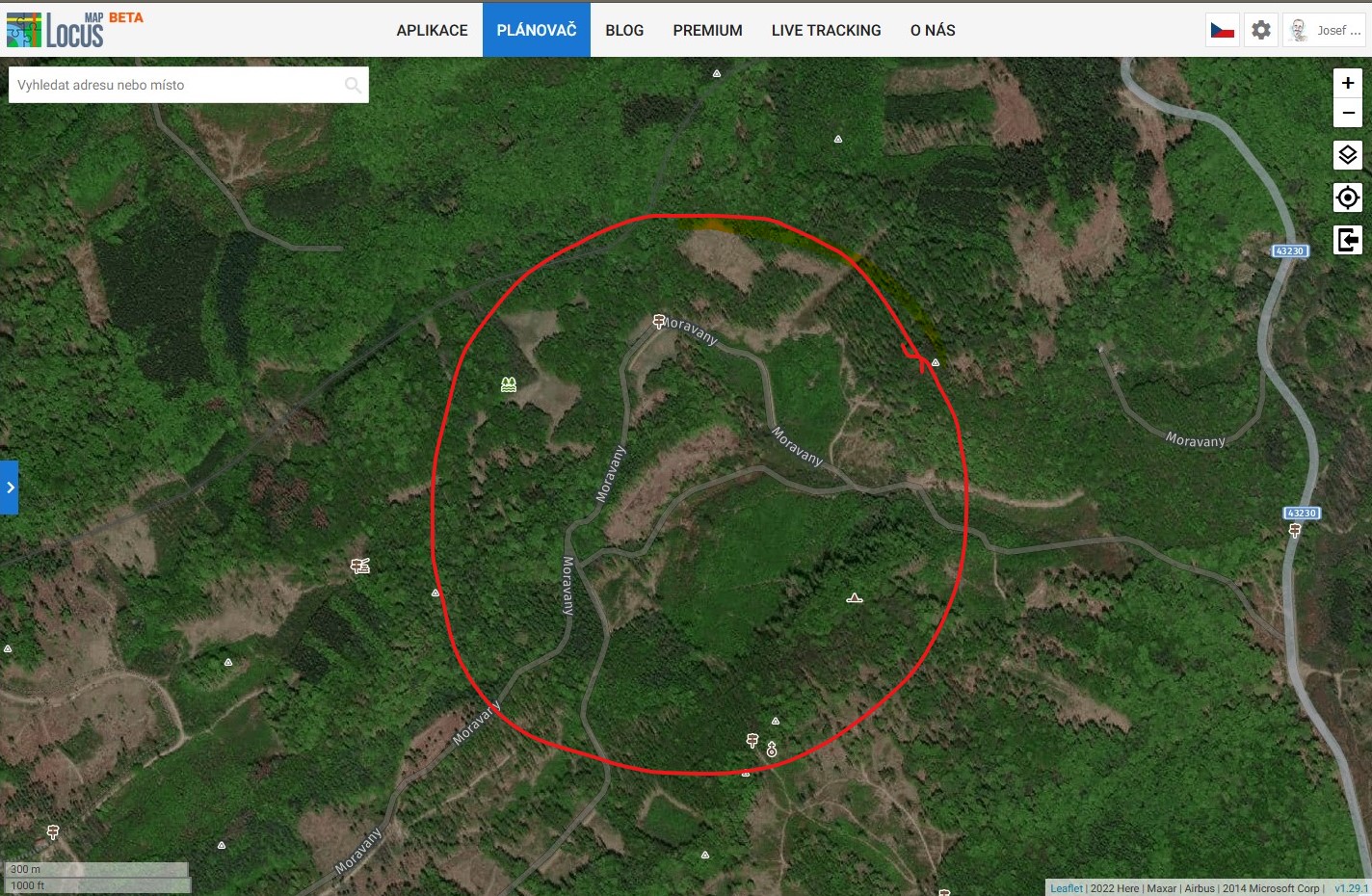Open Czech flag language dropdown
The height and width of the screenshot is (896, 1372).
pyautogui.click(x=1222, y=31)
